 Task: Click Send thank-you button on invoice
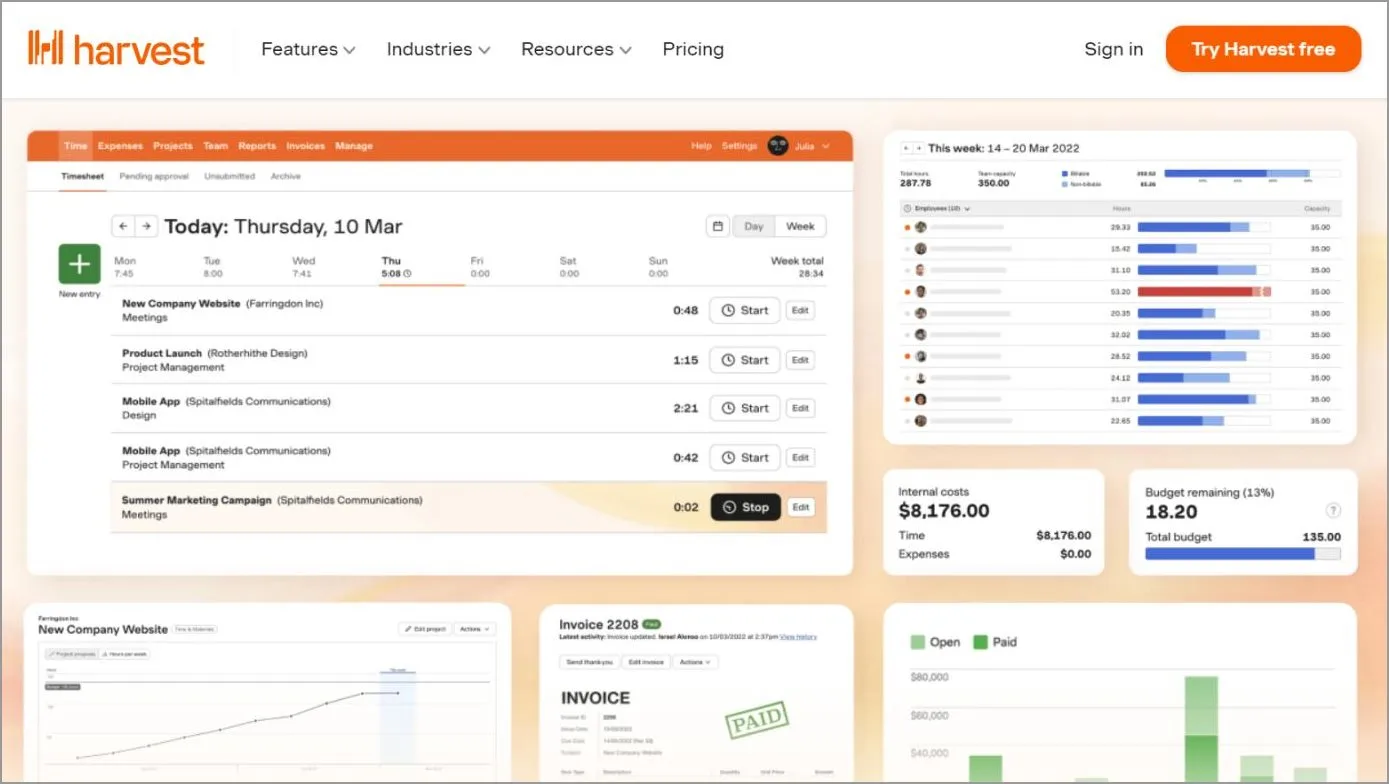(589, 662)
